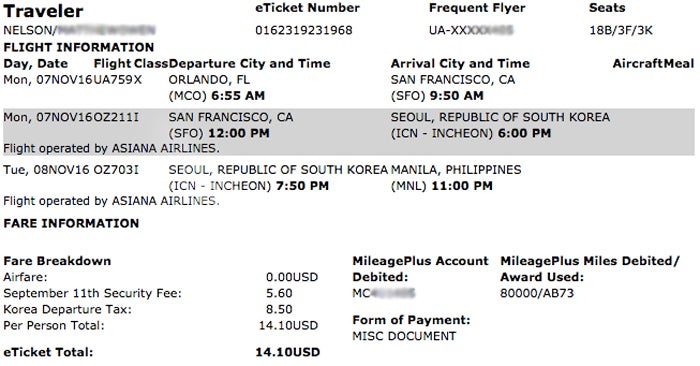Click the bold eTicket Total 14.10USD

288,352
